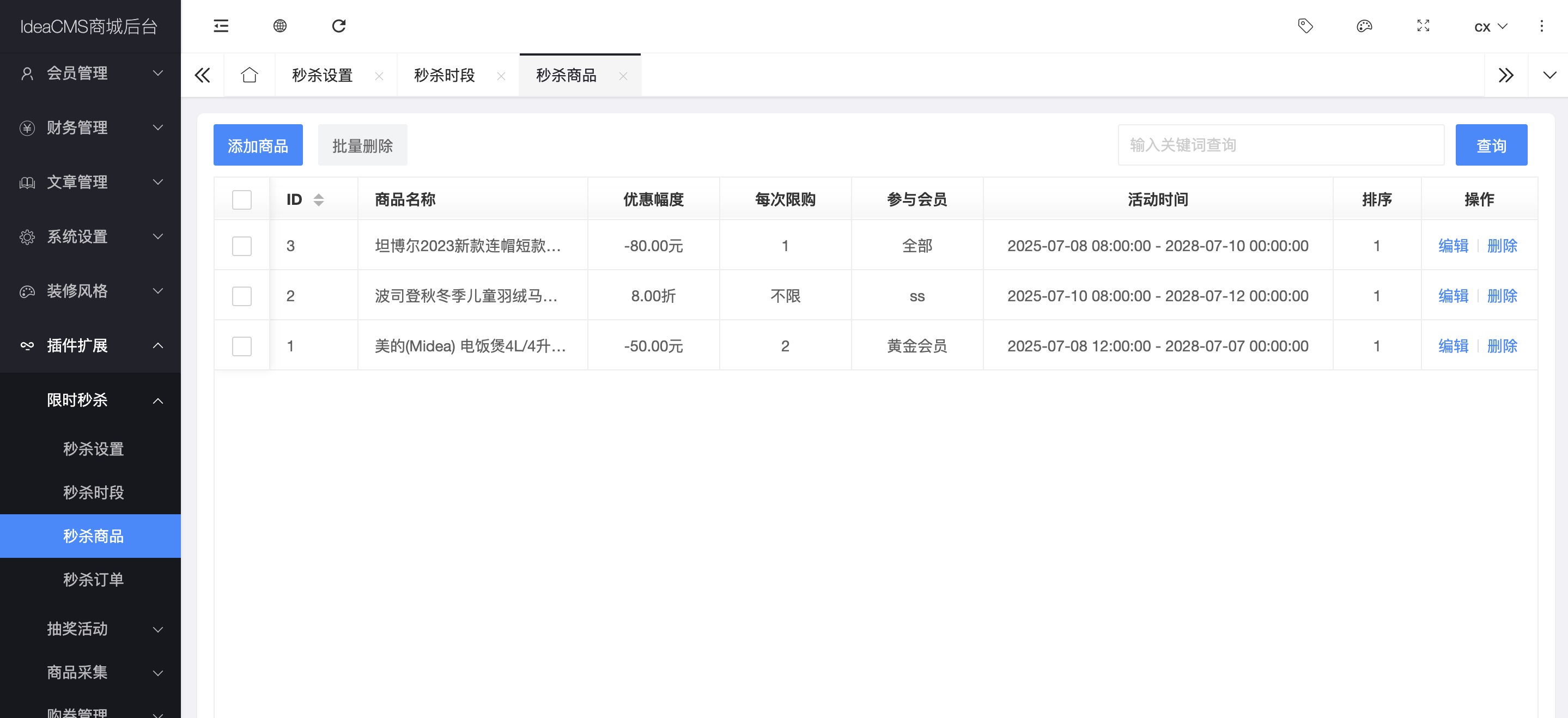Viewport: 1568px width, 718px height.
Task: Open the tag icon in header
Action: (x=1305, y=26)
